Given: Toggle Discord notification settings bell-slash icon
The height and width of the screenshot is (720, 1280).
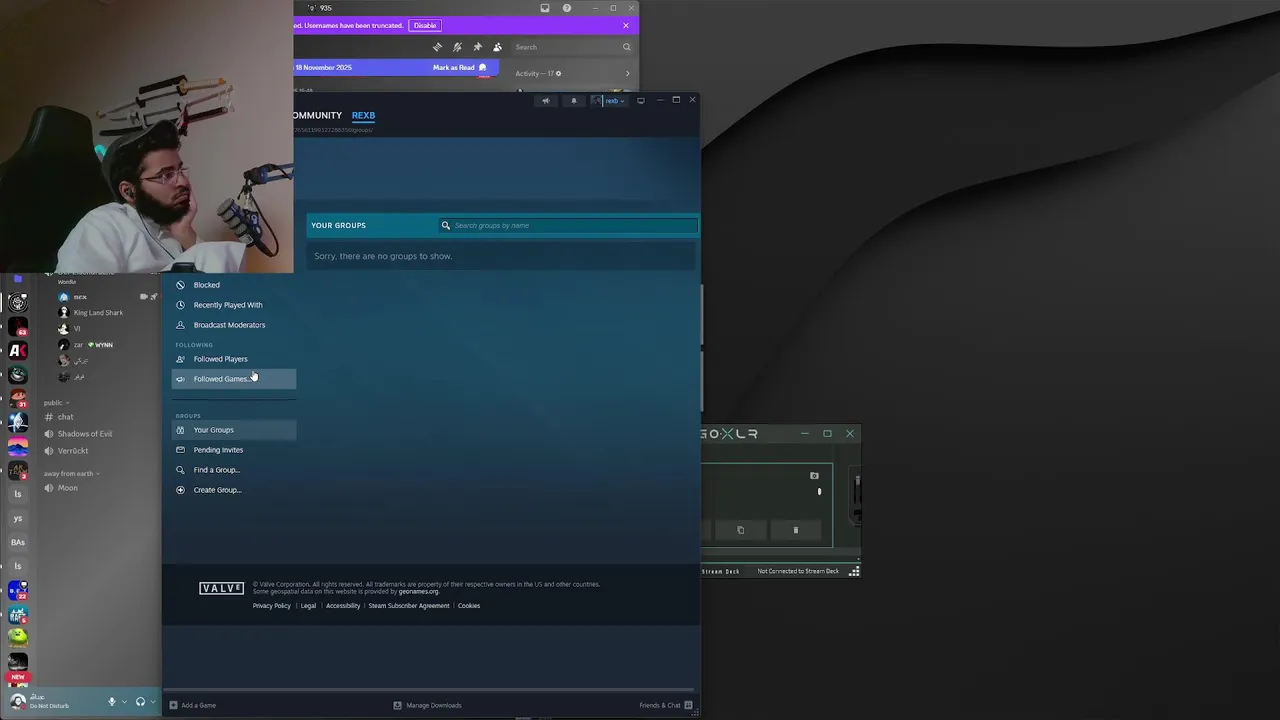Looking at the screenshot, I should [x=457, y=47].
